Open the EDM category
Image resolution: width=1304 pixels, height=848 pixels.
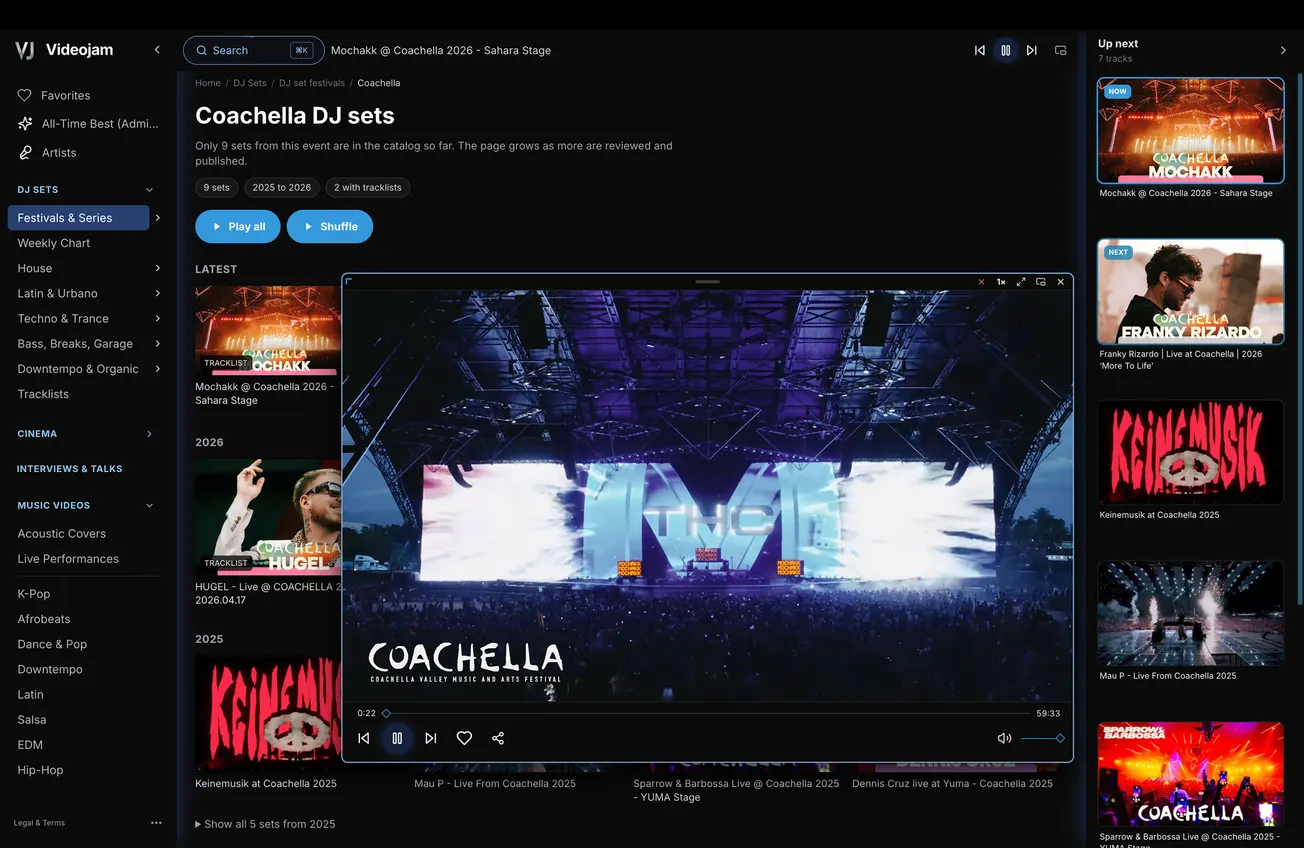(31, 745)
